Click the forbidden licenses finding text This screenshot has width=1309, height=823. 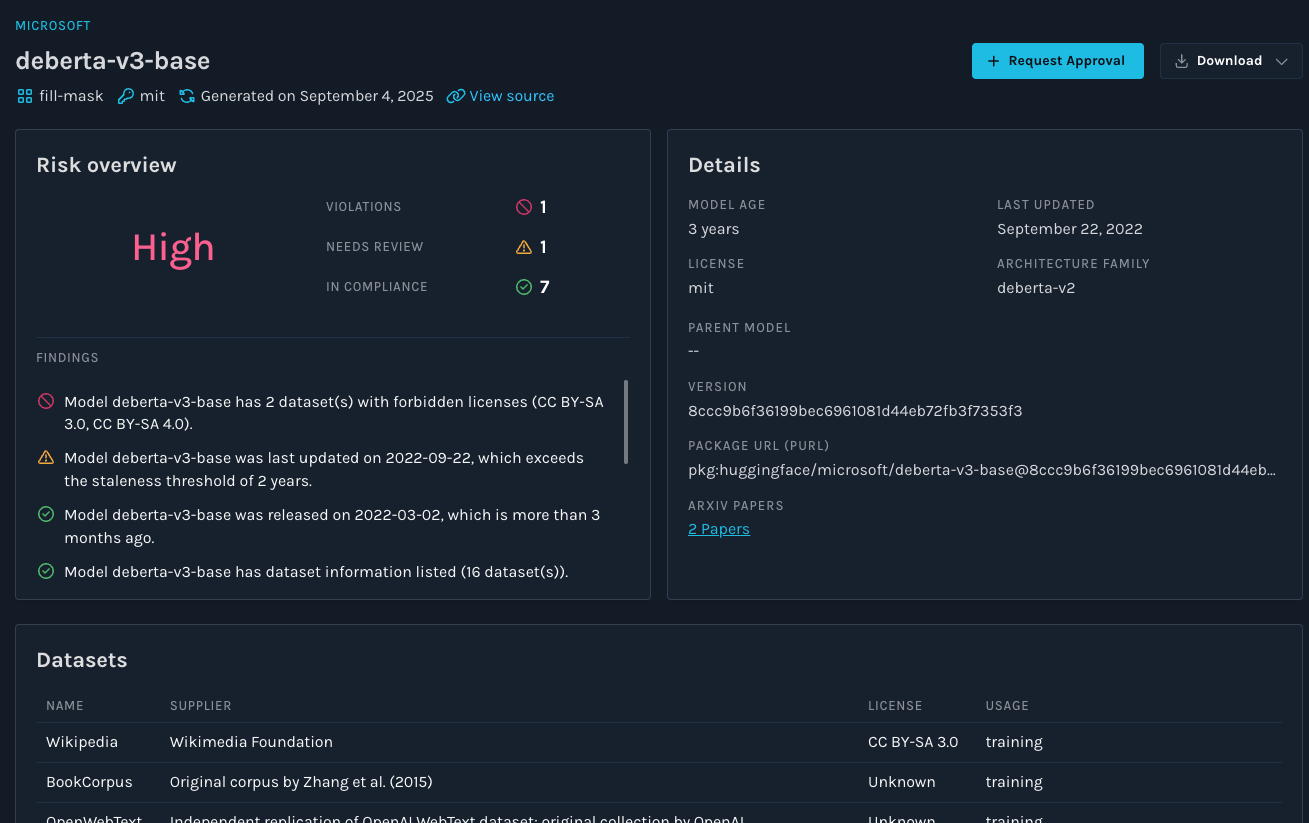pos(334,413)
